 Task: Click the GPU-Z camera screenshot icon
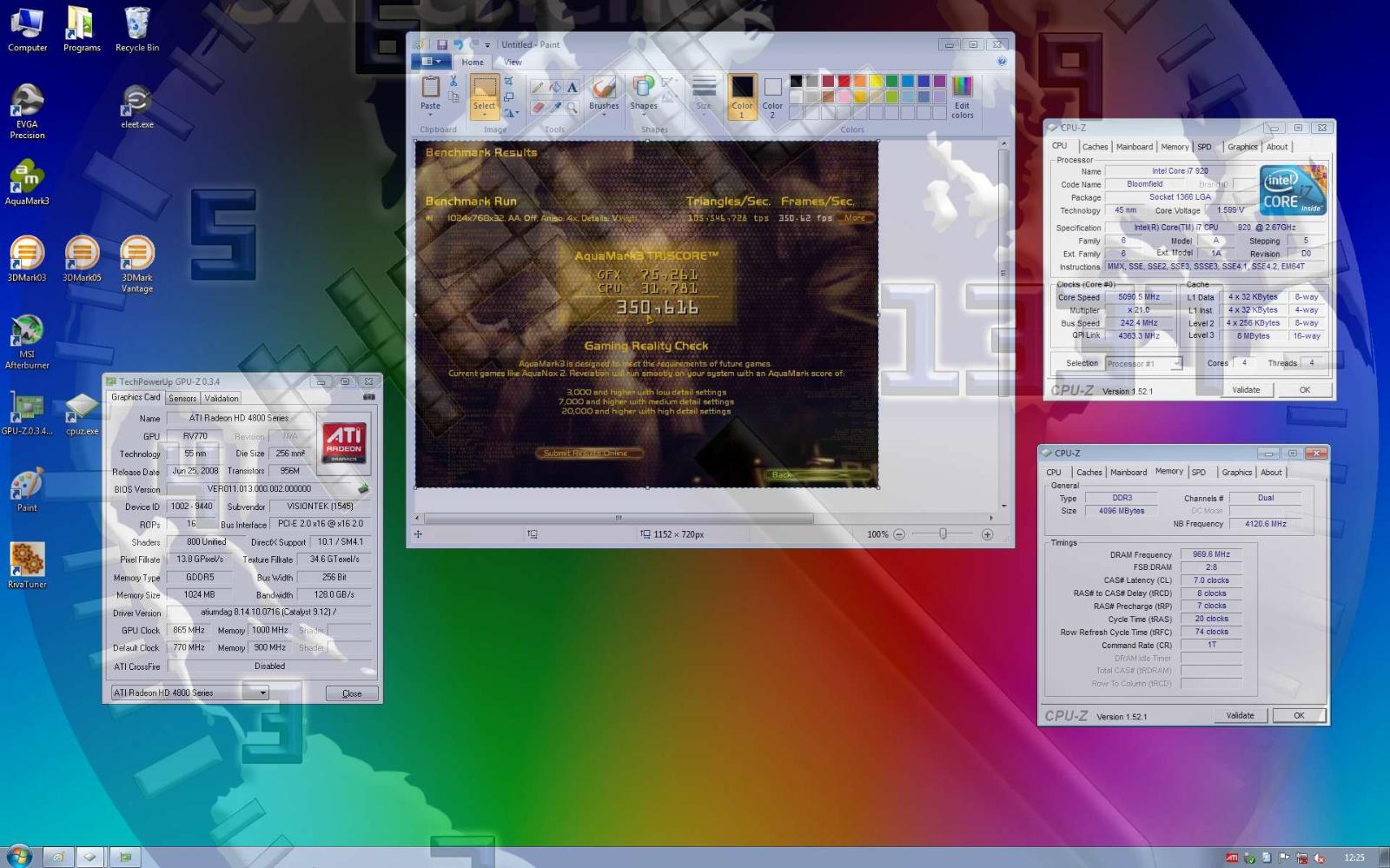(x=369, y=397)
